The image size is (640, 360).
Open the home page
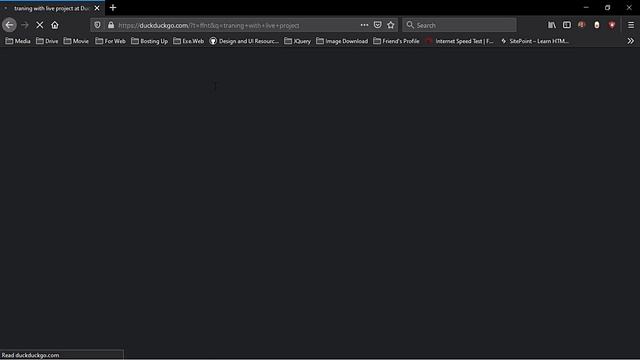tap(55, 25)
